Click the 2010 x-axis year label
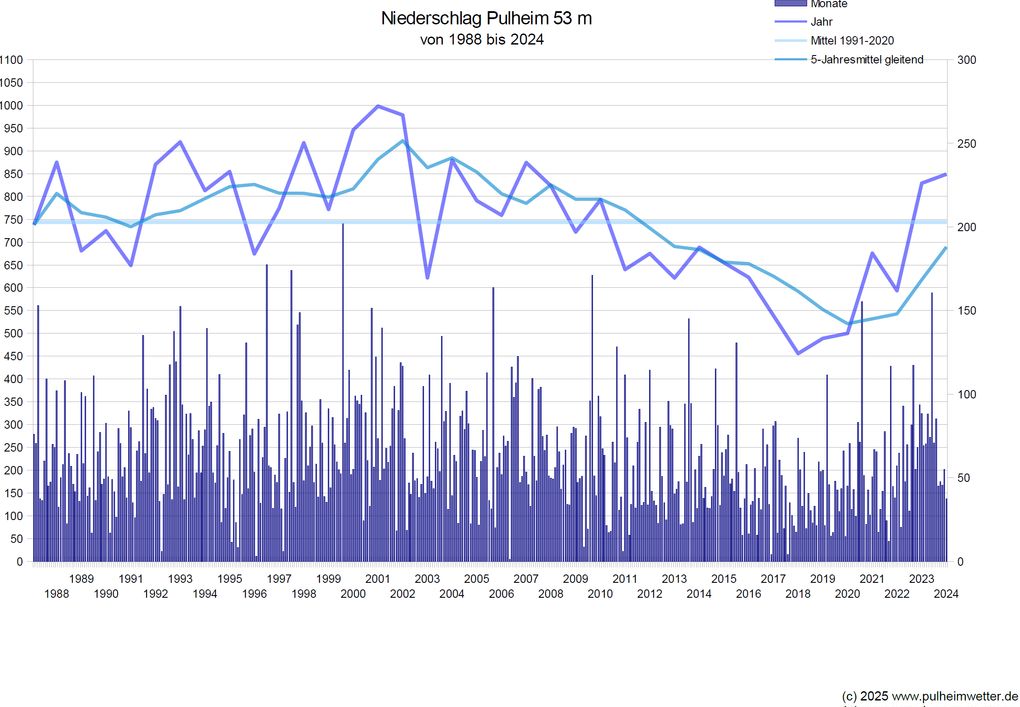1020x707 pixels. pyautogui.click(x=600, y=593)
